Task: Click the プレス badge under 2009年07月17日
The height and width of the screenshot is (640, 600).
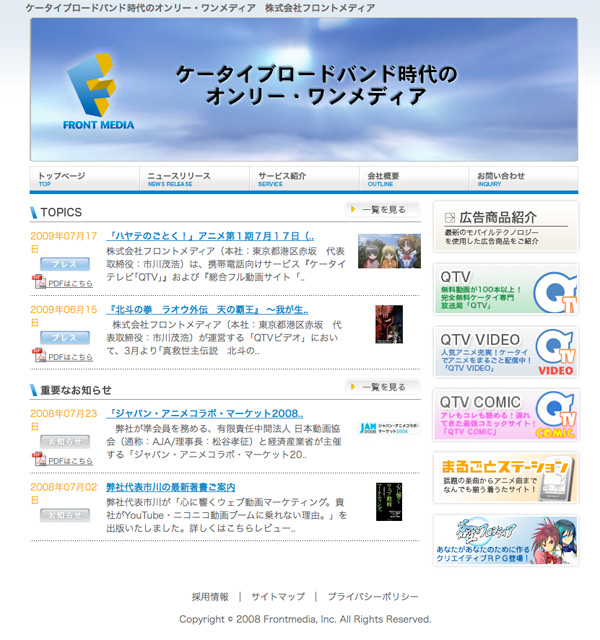Action: coord(65,264)
